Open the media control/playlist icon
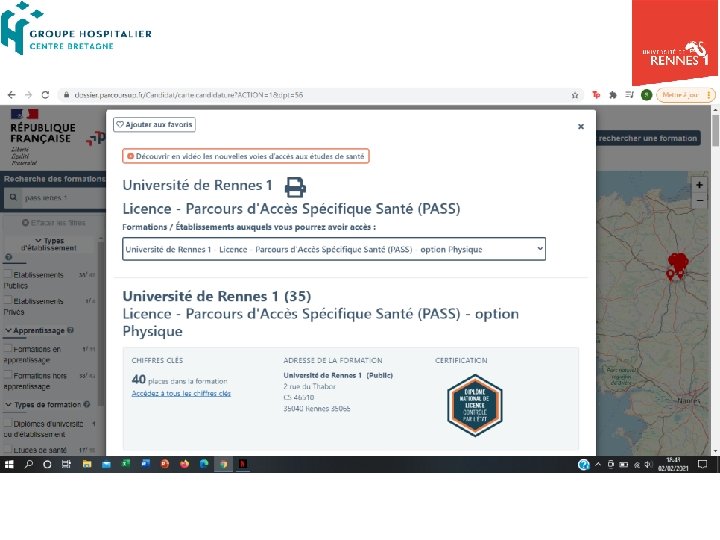Screen dimensions: 720x540 click(x=629, y=95)
